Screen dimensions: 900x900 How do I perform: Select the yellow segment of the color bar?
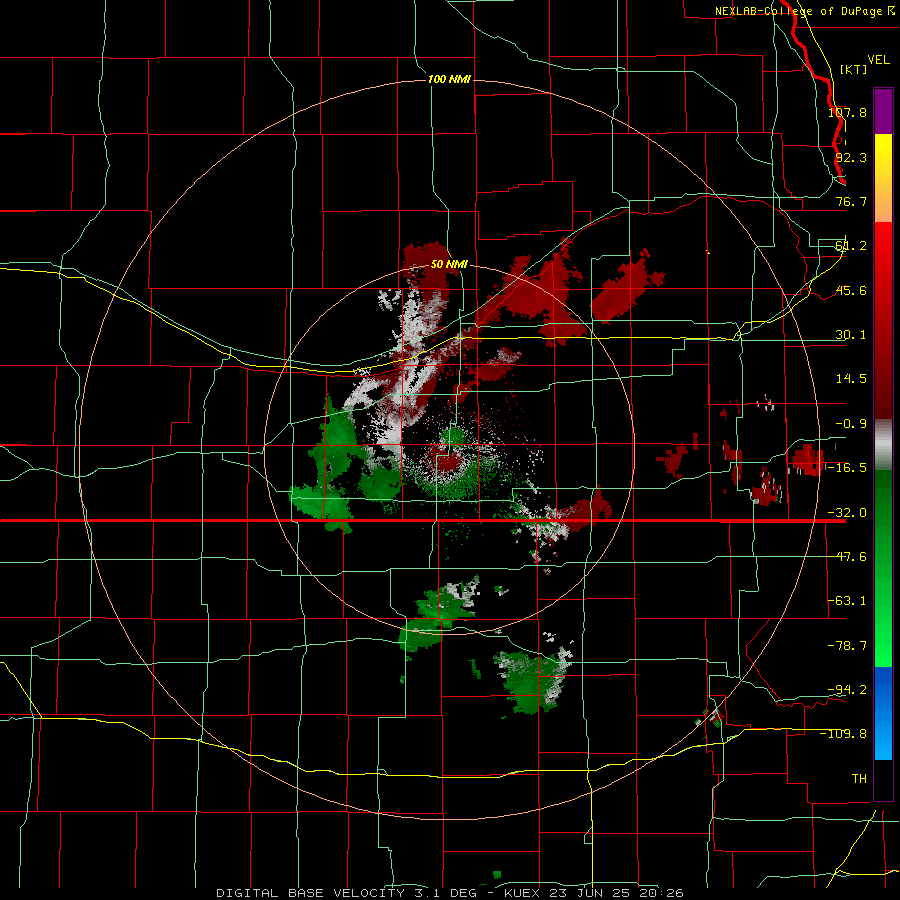pos(883,178)
